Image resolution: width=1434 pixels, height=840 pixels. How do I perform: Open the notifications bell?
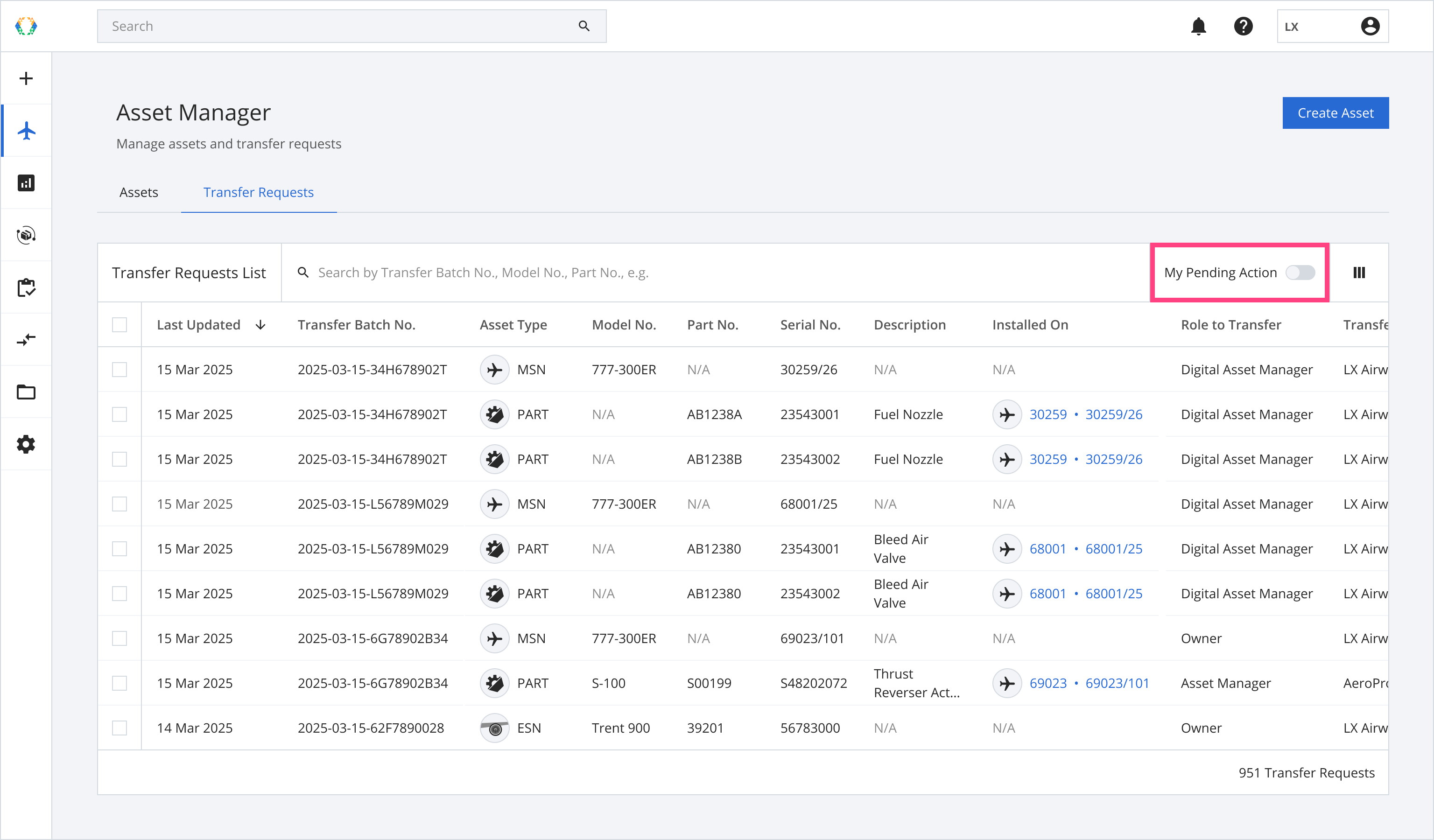pos(1198,26)
